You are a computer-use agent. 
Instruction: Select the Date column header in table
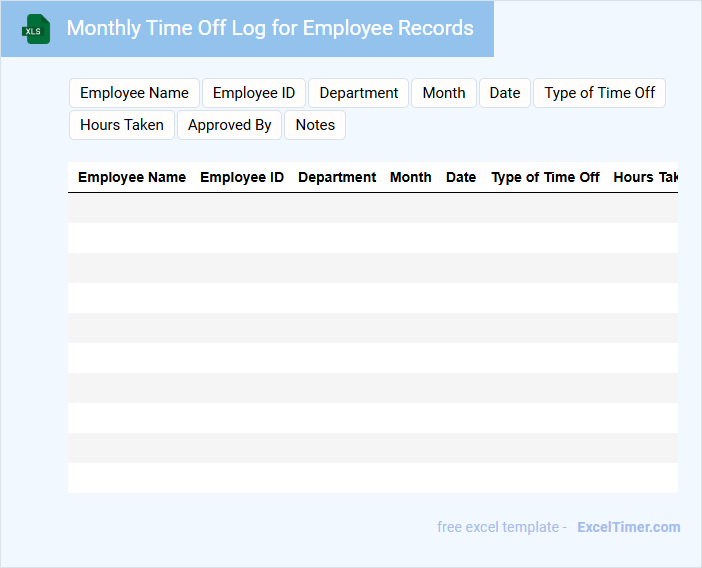461,177
